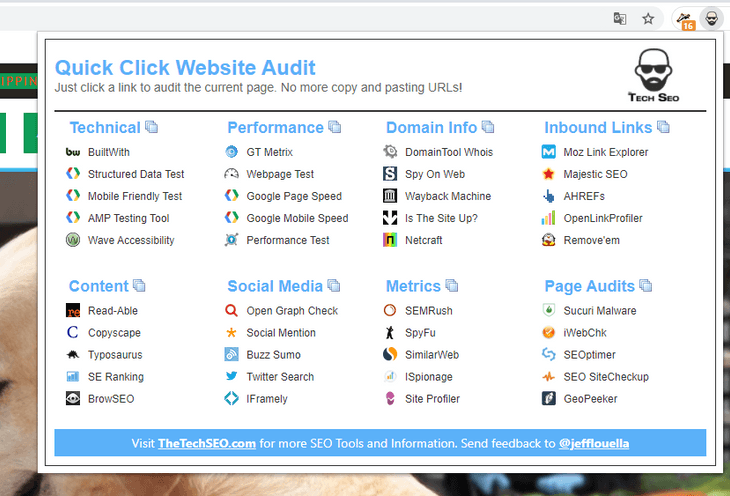Click the Sucuri Malware shield icon
Viewport: 730px width, 496px height.
tap(549, 310)
